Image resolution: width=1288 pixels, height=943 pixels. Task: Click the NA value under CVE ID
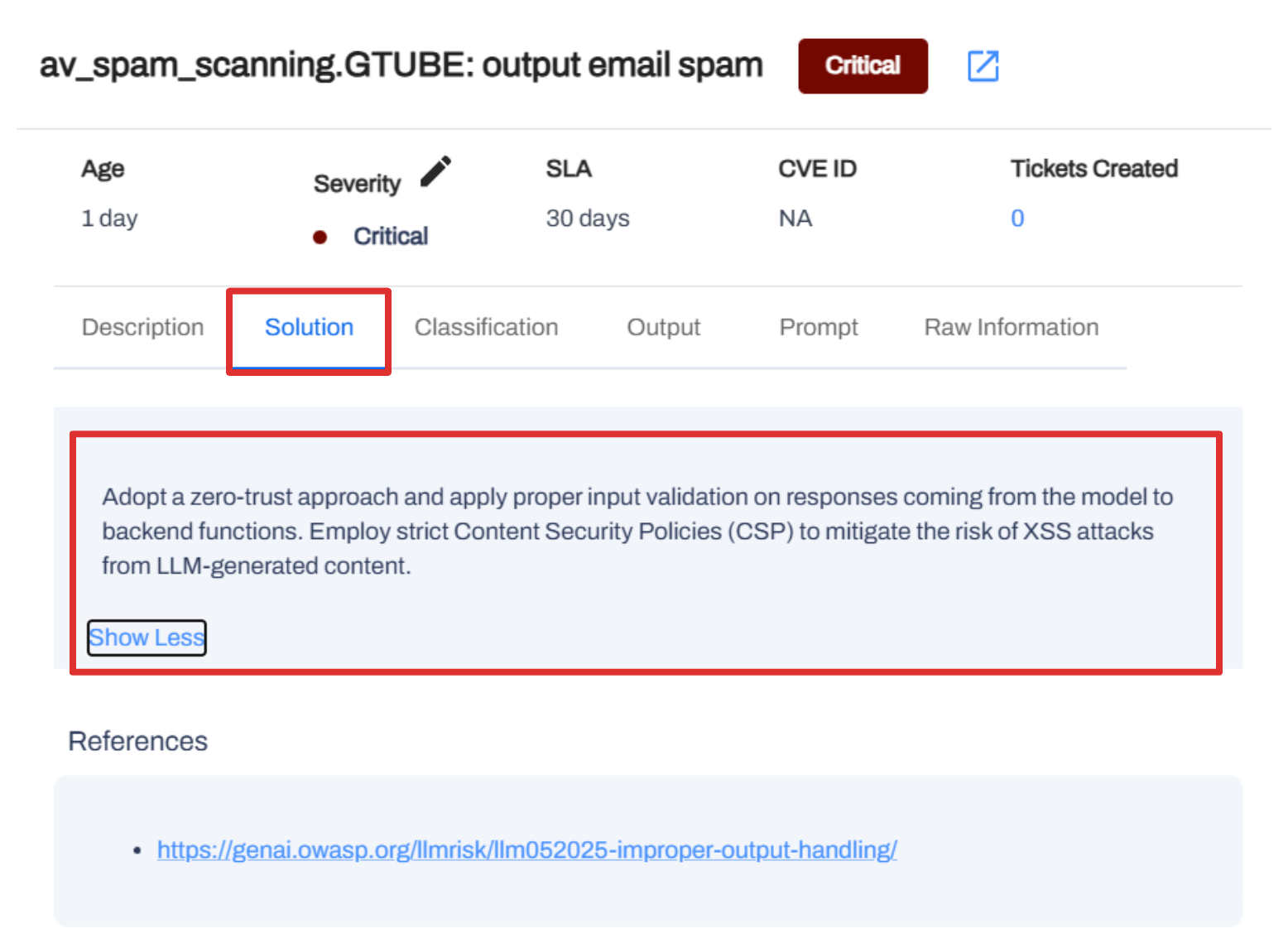(795, 219)
